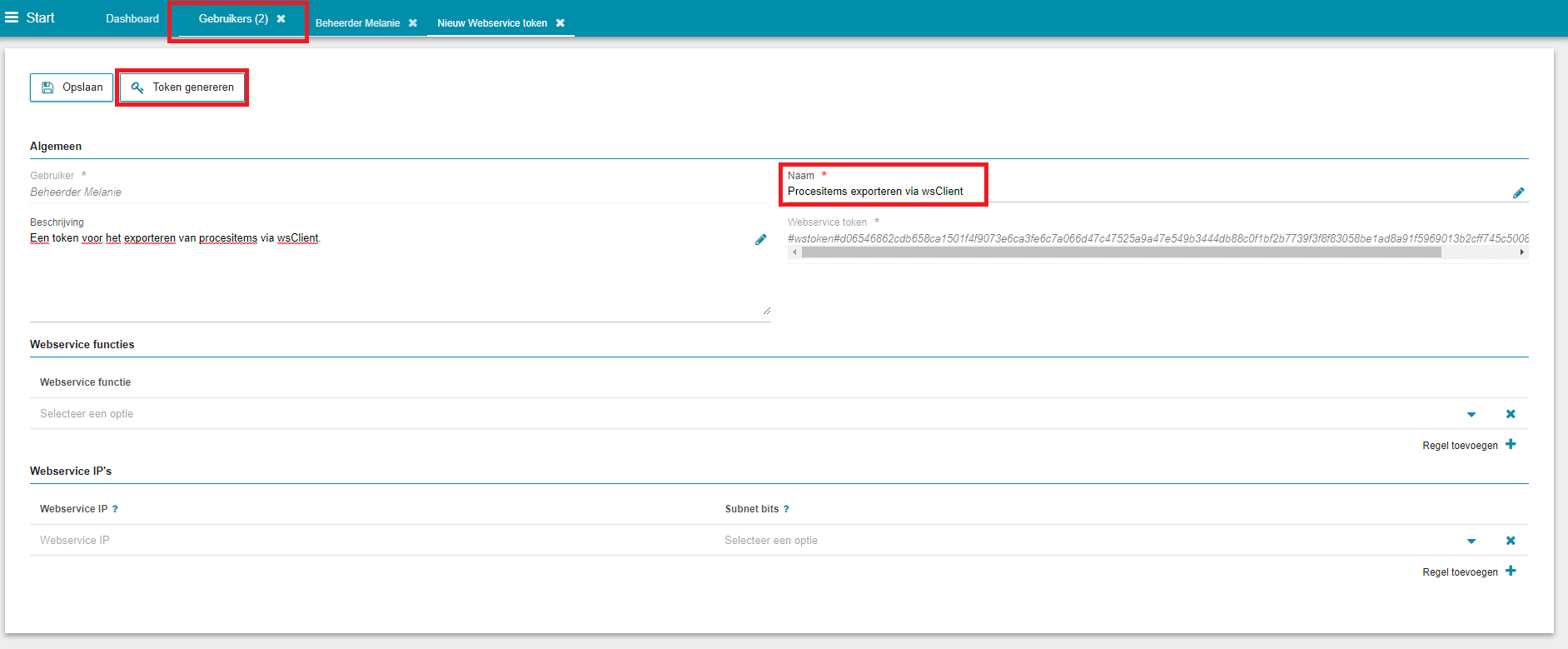Image resolution: width=1568 pixels, height=649 pixels.
Task: Click the pencil icon next to Naam field
Action: click(x=1518, y=192)
